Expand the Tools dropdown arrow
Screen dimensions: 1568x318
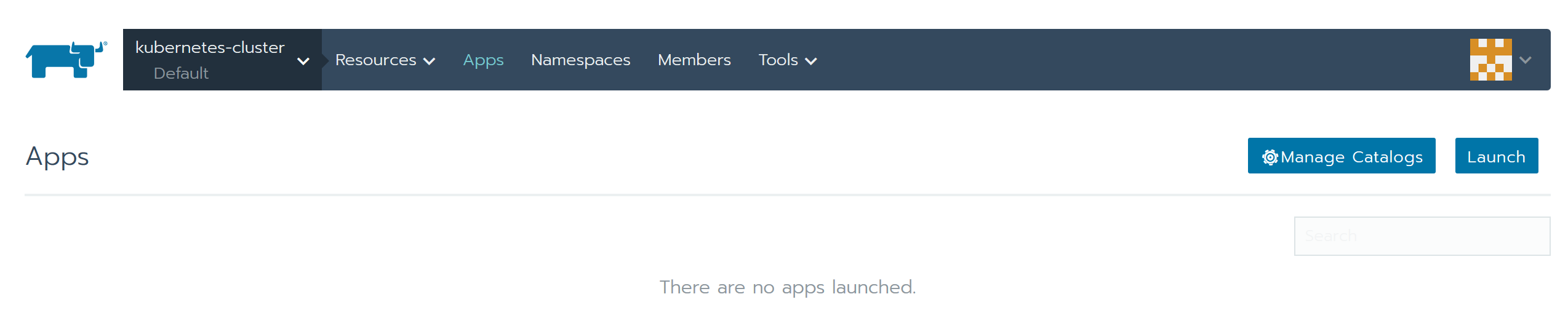(x=811, y=61)
